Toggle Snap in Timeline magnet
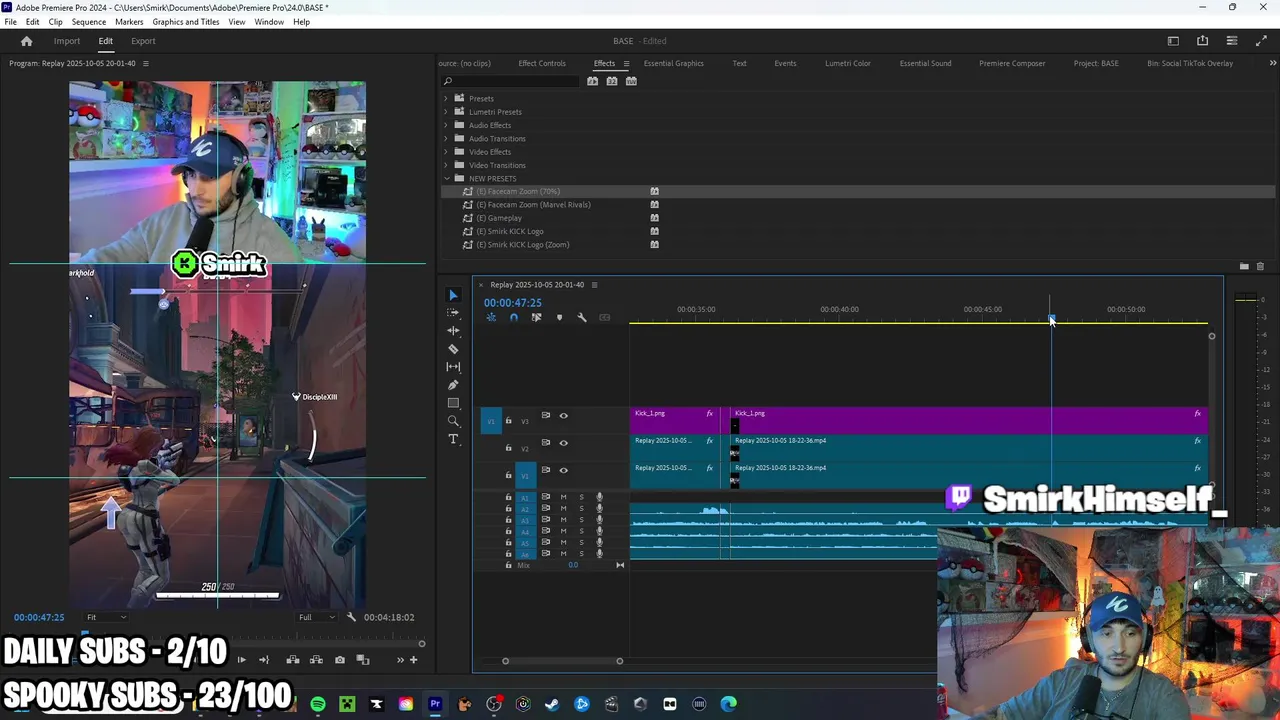 [x=513, y=318]
